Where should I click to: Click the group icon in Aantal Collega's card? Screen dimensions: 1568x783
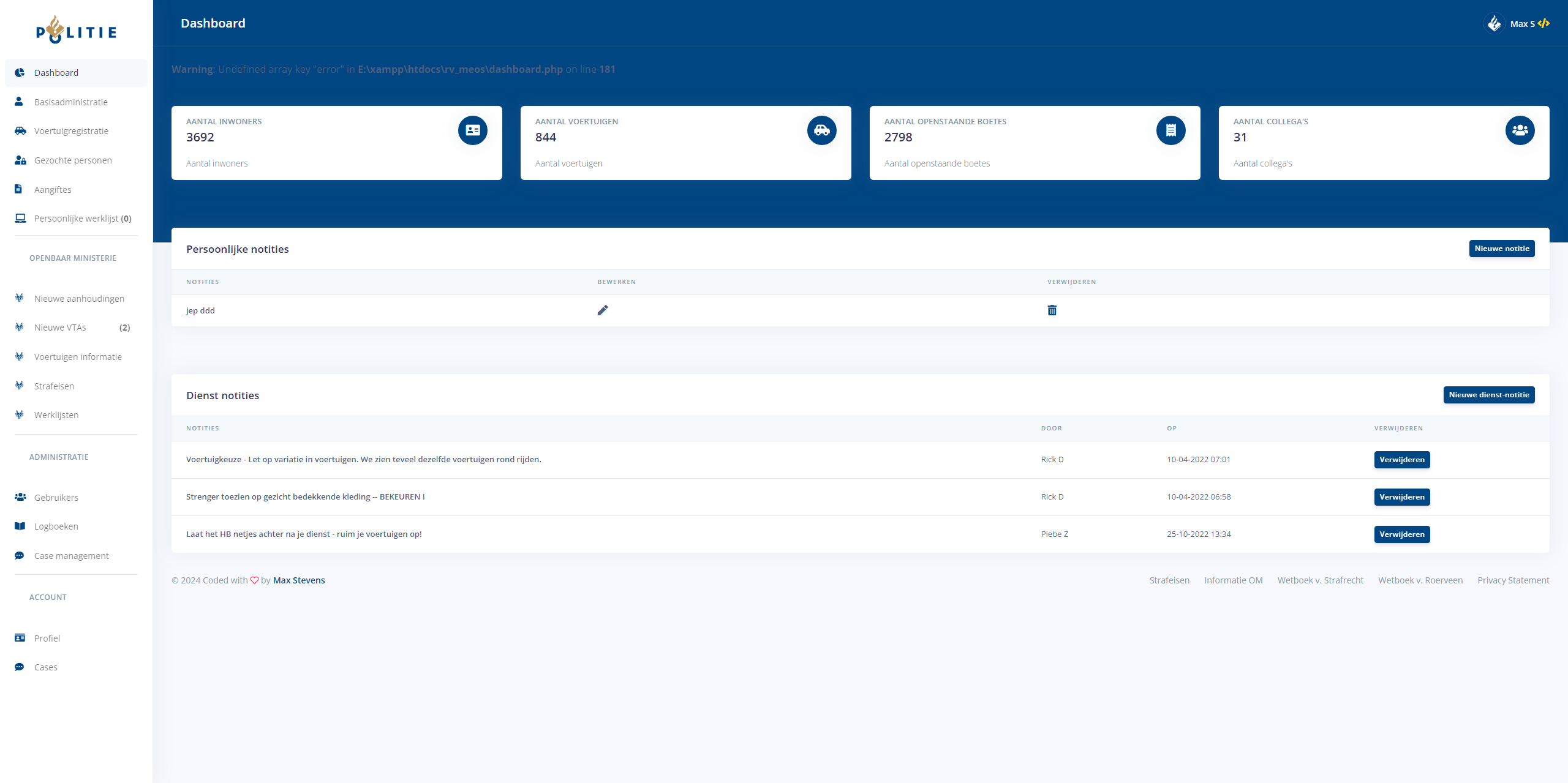coord(1520,130)
